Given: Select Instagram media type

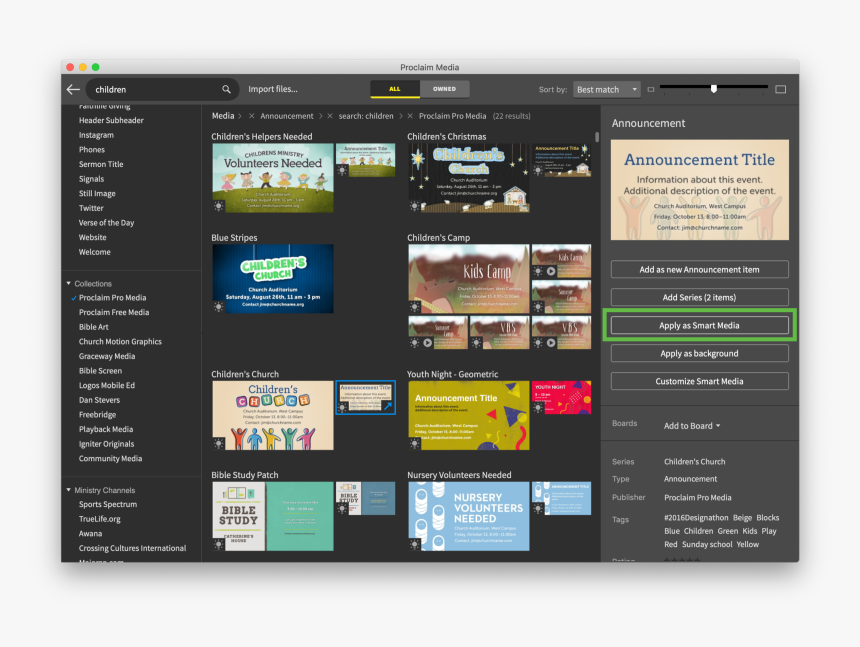Looking at the screenshot, I should tap(96, 135).
